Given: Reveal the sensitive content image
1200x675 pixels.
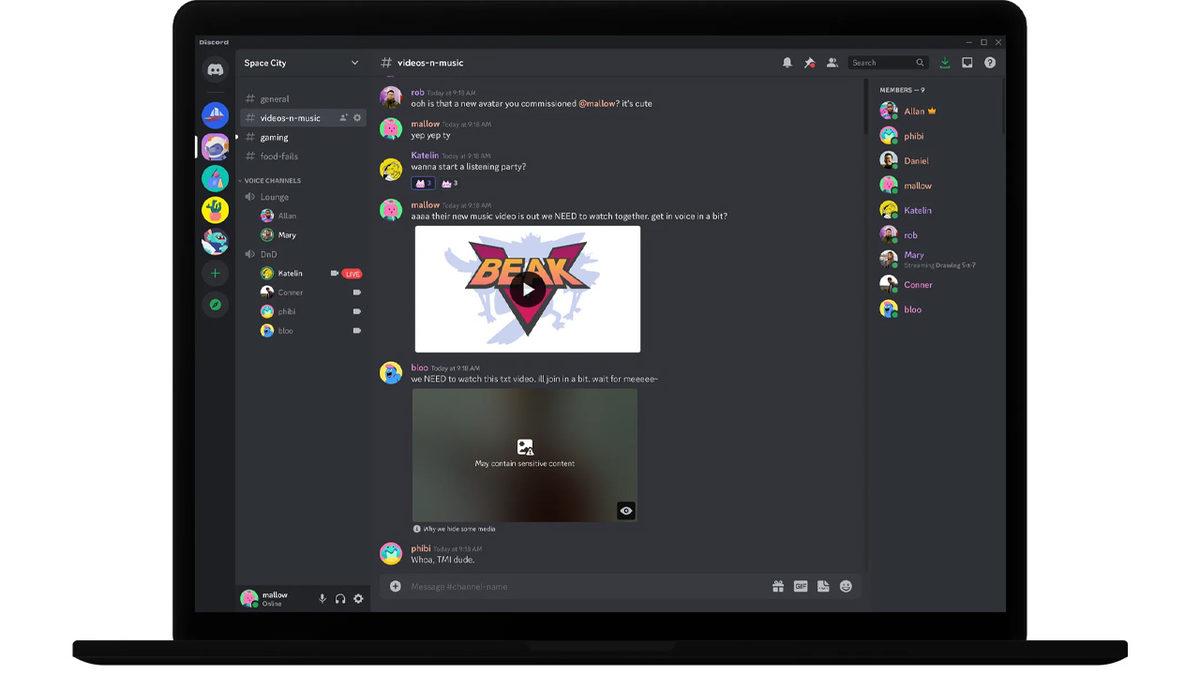Looking at the screenshot, I should tap(626, 510).
